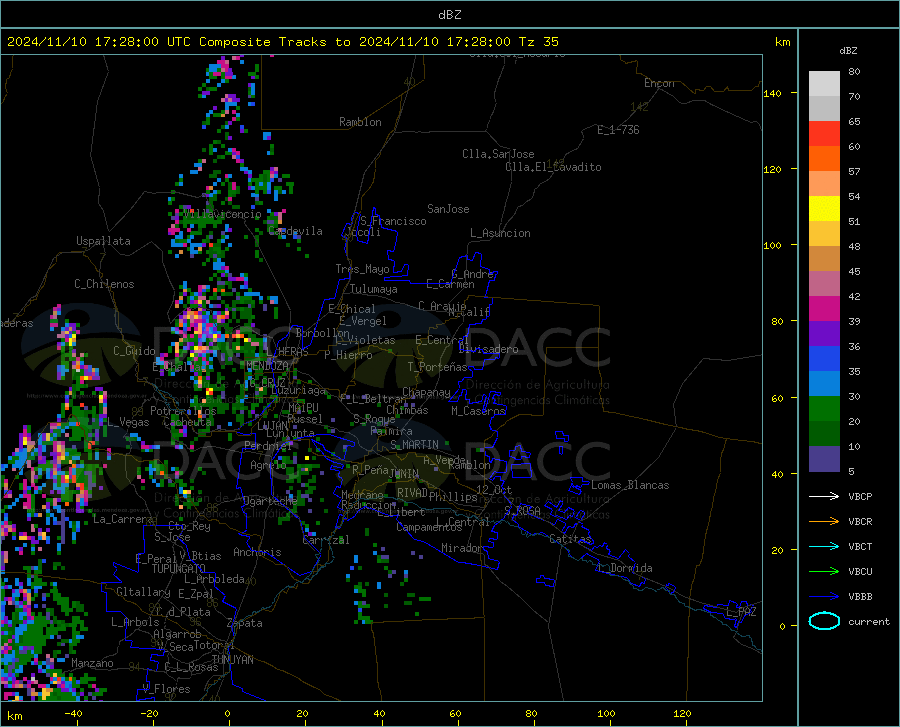Screen dimensions: 900x727
Task: Click the Divisadero place label
Action: [488, 349]
